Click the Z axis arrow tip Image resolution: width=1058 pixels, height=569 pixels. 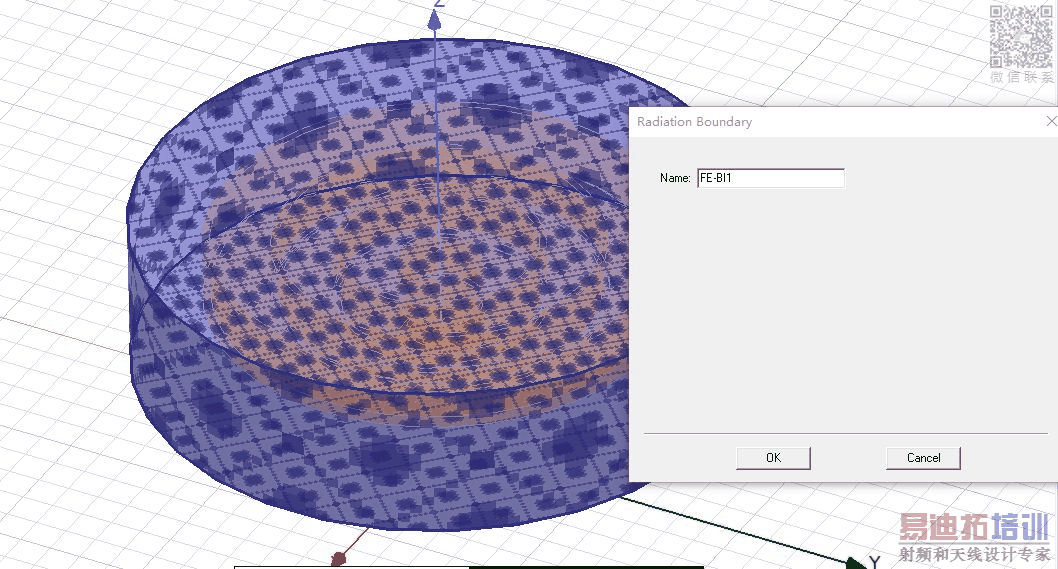[x=435, y=22]
